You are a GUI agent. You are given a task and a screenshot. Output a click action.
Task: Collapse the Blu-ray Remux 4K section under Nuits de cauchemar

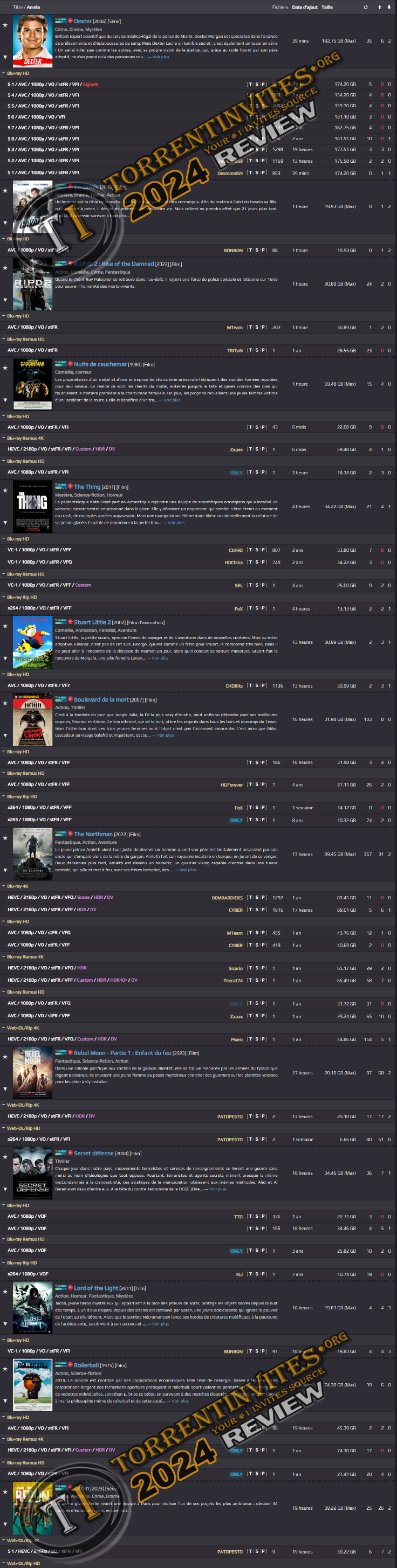coord(3,438)
